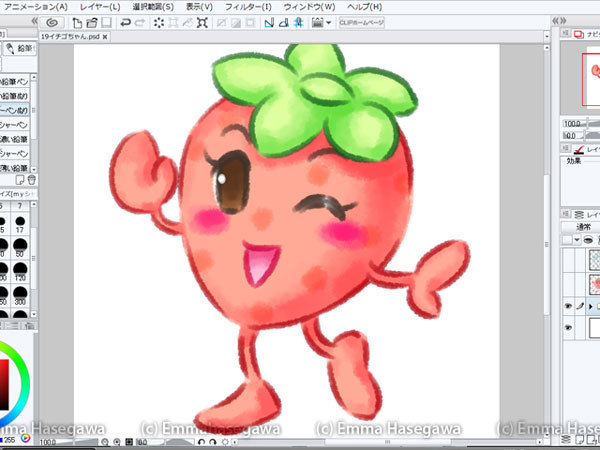The image size is (600, 450).
Task: Collapse the right palette dock with «» arrows
Action: 559,21
